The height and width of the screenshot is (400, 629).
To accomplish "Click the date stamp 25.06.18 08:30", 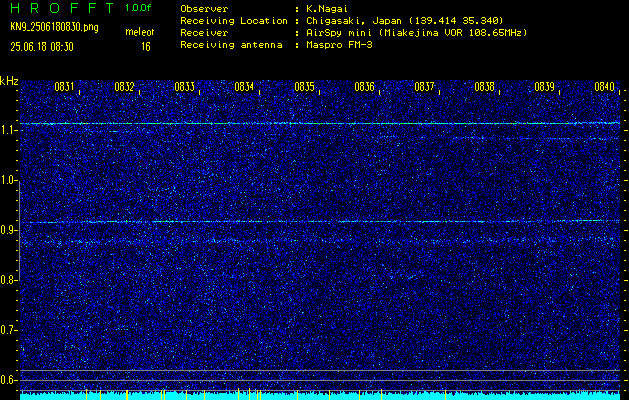I will [x=42, y=47].
